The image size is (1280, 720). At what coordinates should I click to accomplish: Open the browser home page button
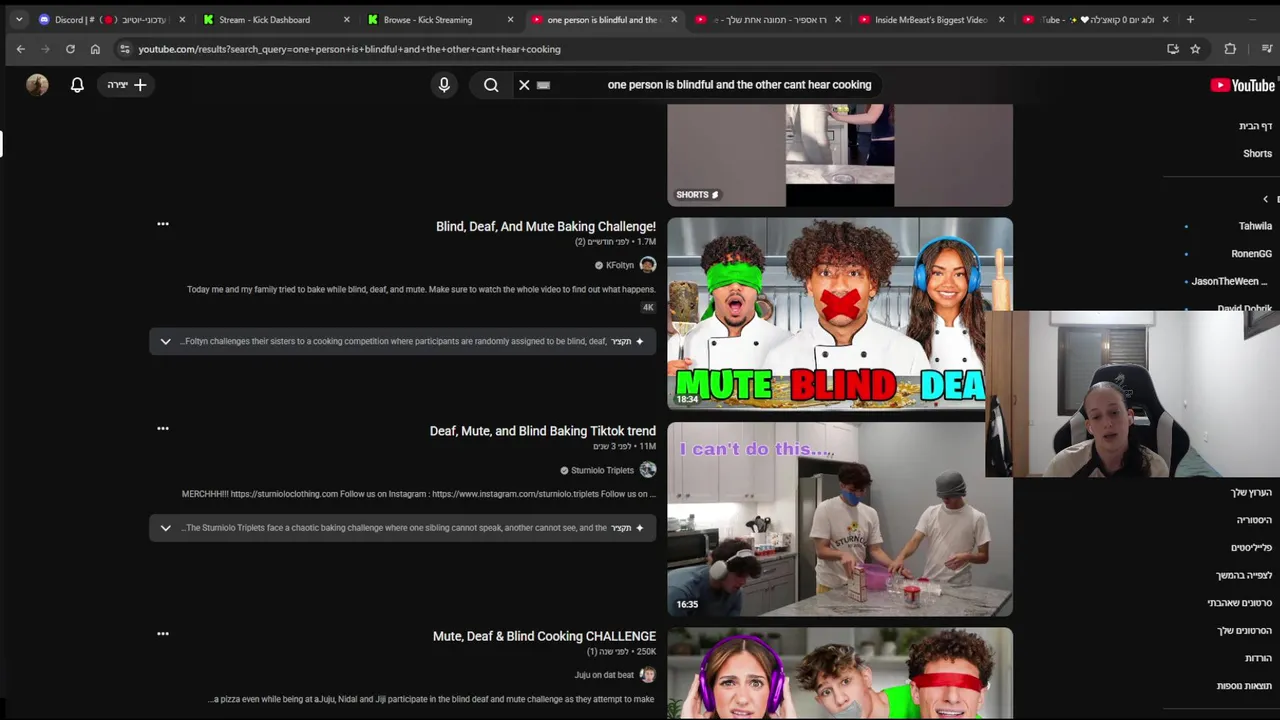(x=95, y=49)
